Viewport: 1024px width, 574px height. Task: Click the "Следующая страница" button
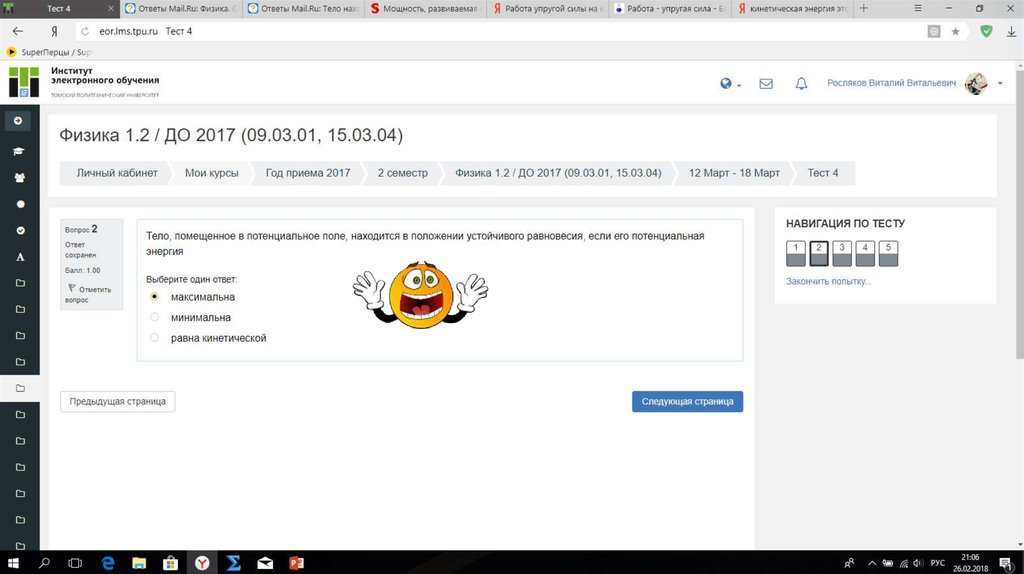click(x=687, y=401)
